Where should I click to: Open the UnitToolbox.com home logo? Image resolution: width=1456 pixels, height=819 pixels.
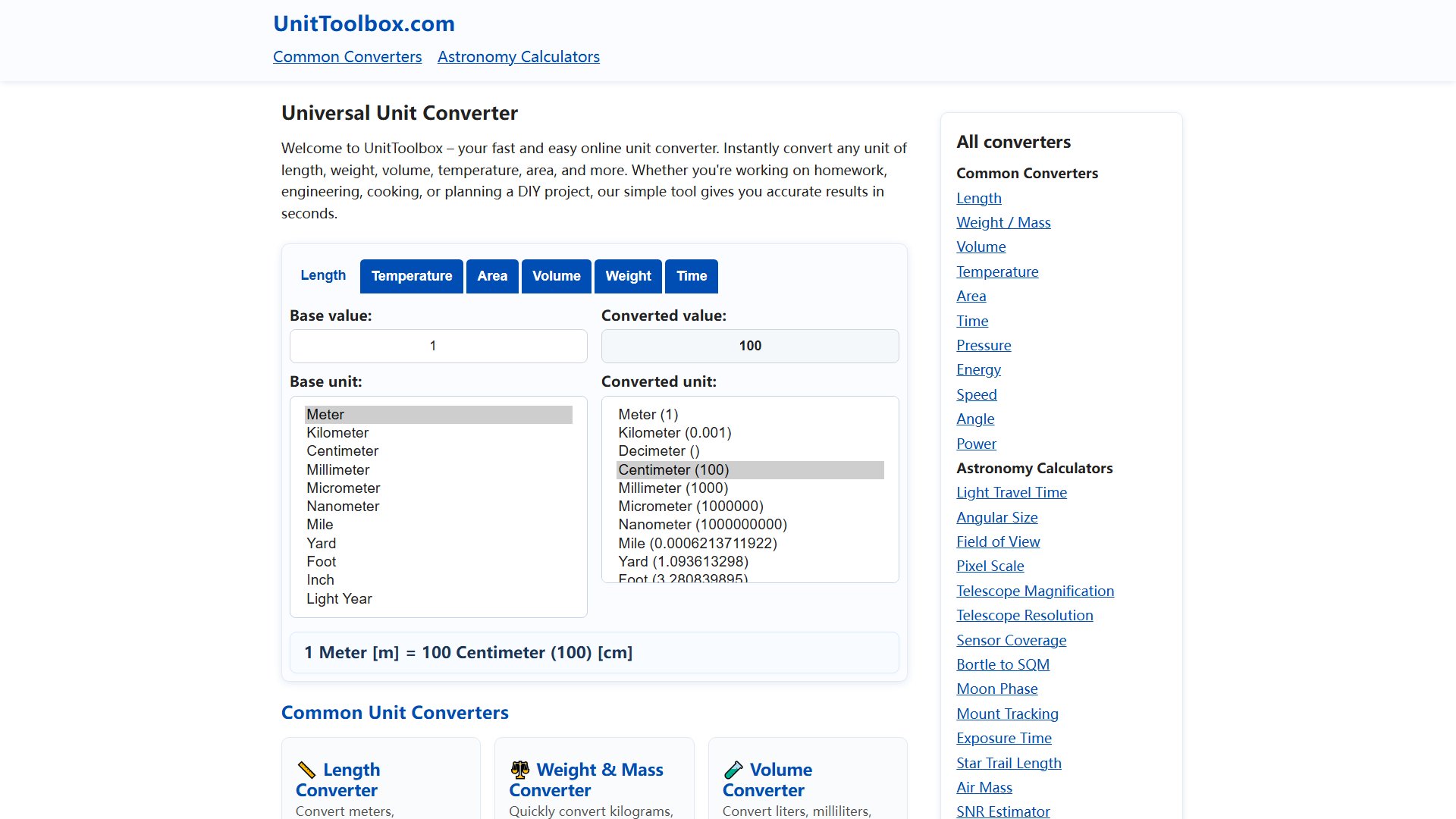[x=364, y=24]
